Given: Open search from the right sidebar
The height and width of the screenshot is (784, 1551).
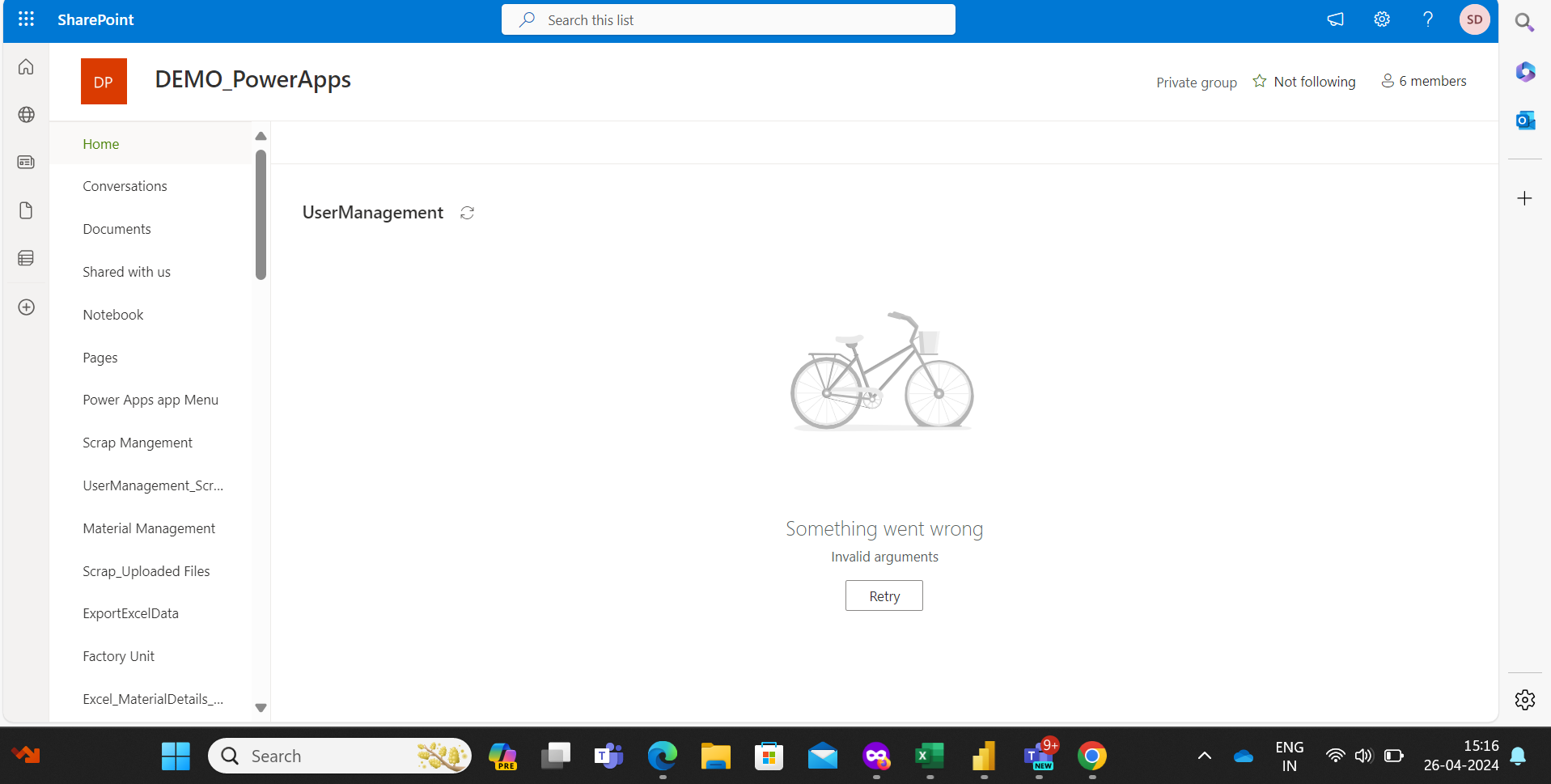Looking at the screenshot, I should tap(1524, 22).
